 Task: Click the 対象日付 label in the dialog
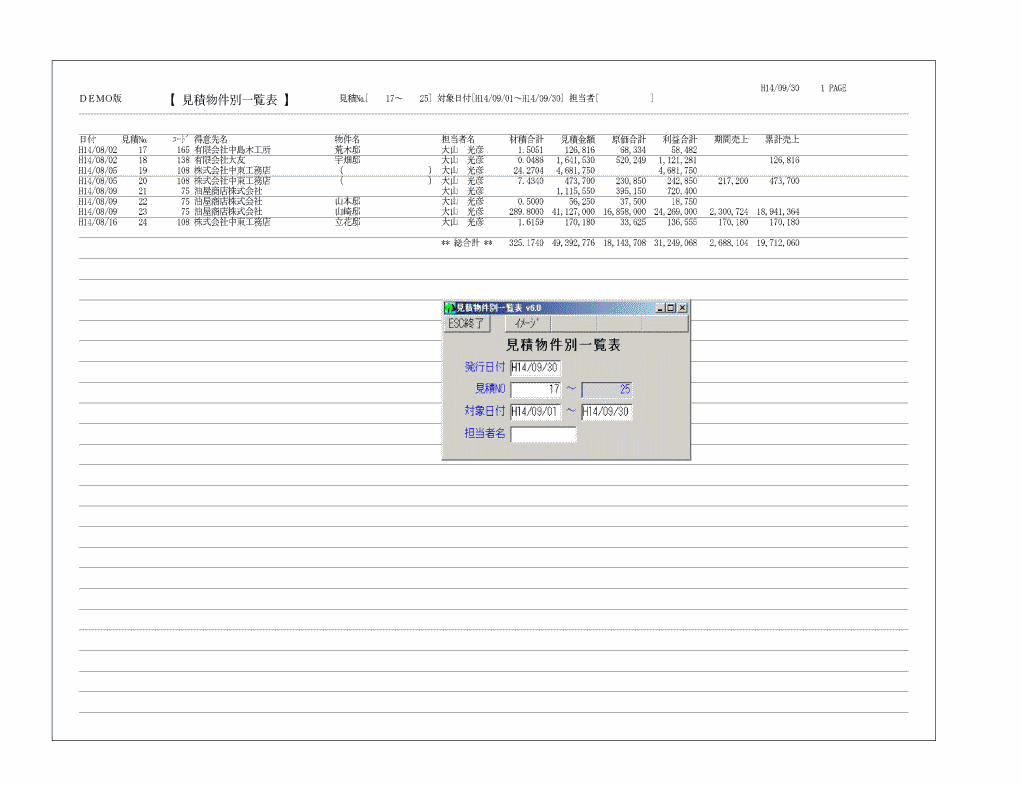click(x=484, y=411)
